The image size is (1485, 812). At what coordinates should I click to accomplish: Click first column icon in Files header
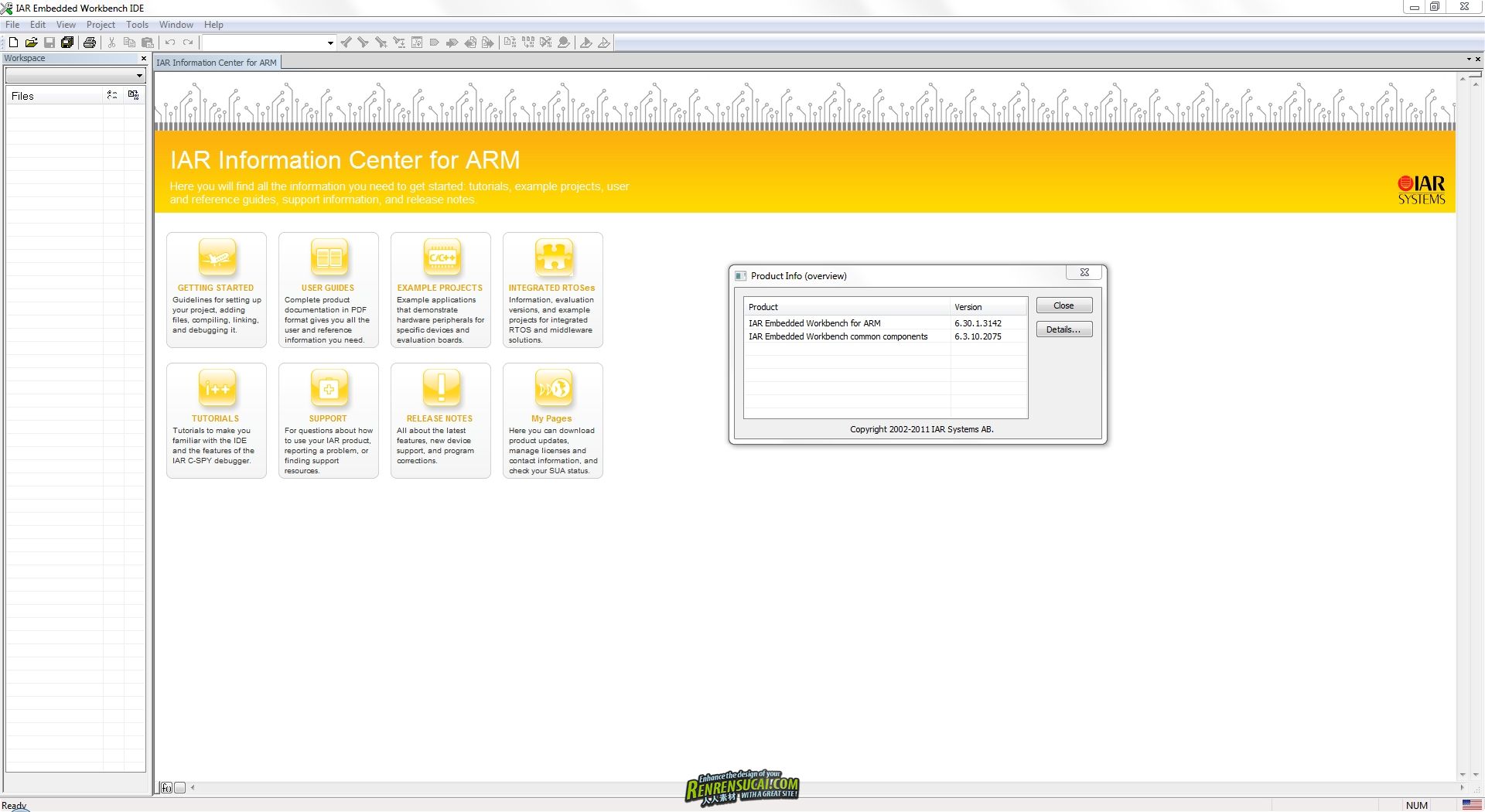click(x=112, y=95)
